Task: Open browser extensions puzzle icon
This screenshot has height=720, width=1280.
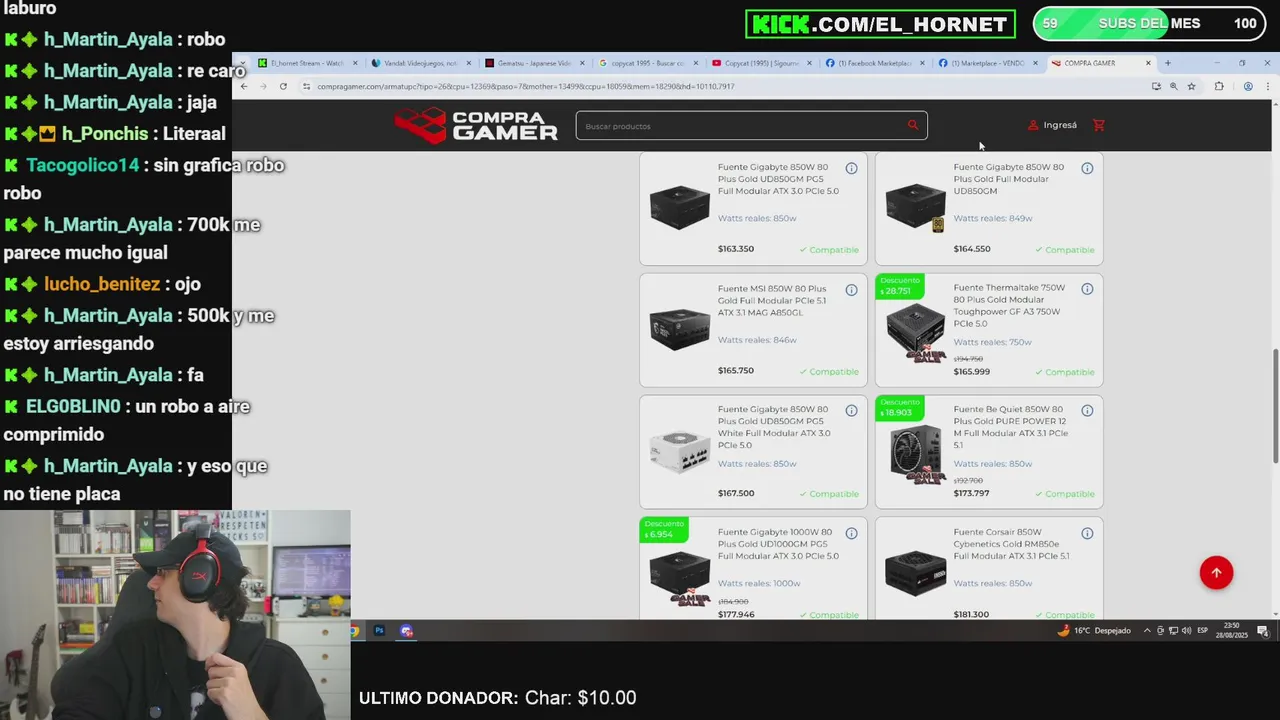Action: pos(1218,86)
